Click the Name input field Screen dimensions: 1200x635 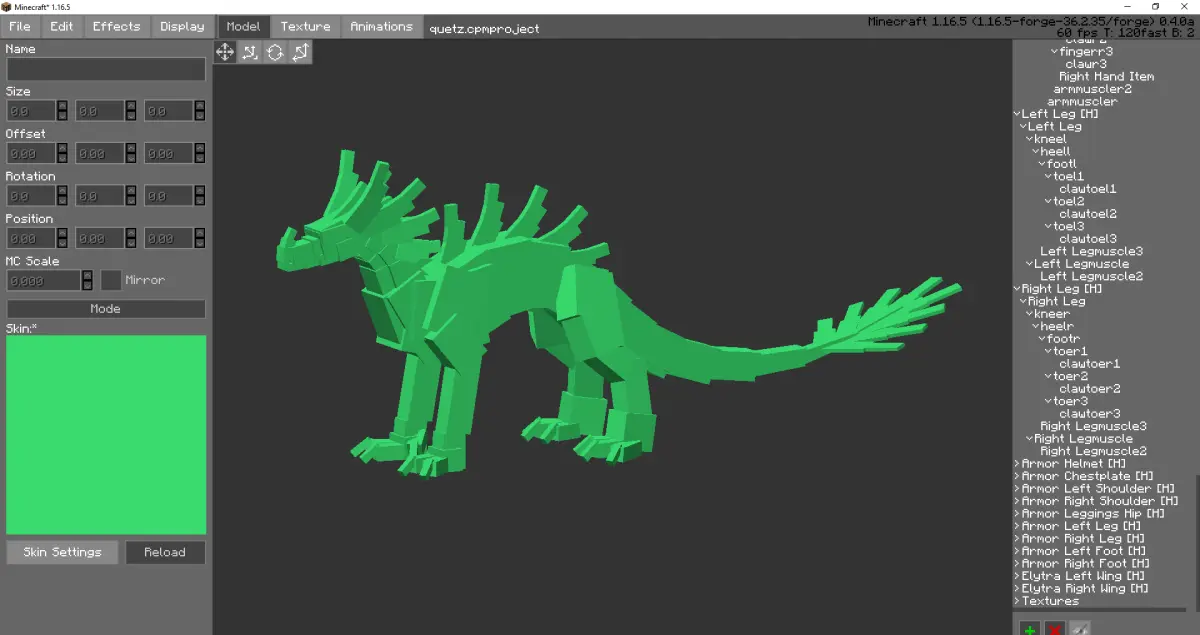[x=106, y=69]
